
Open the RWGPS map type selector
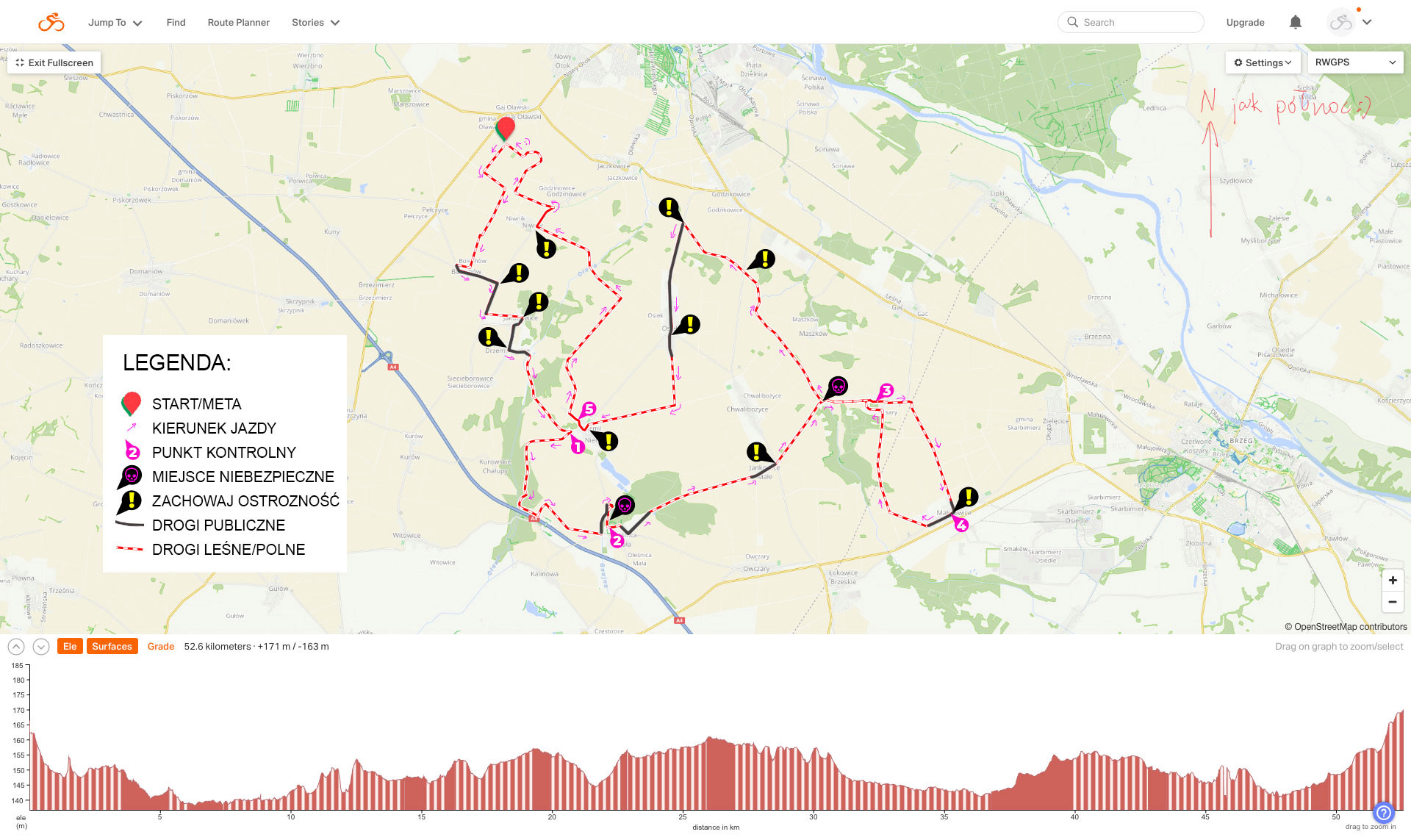click(1354, 62)
